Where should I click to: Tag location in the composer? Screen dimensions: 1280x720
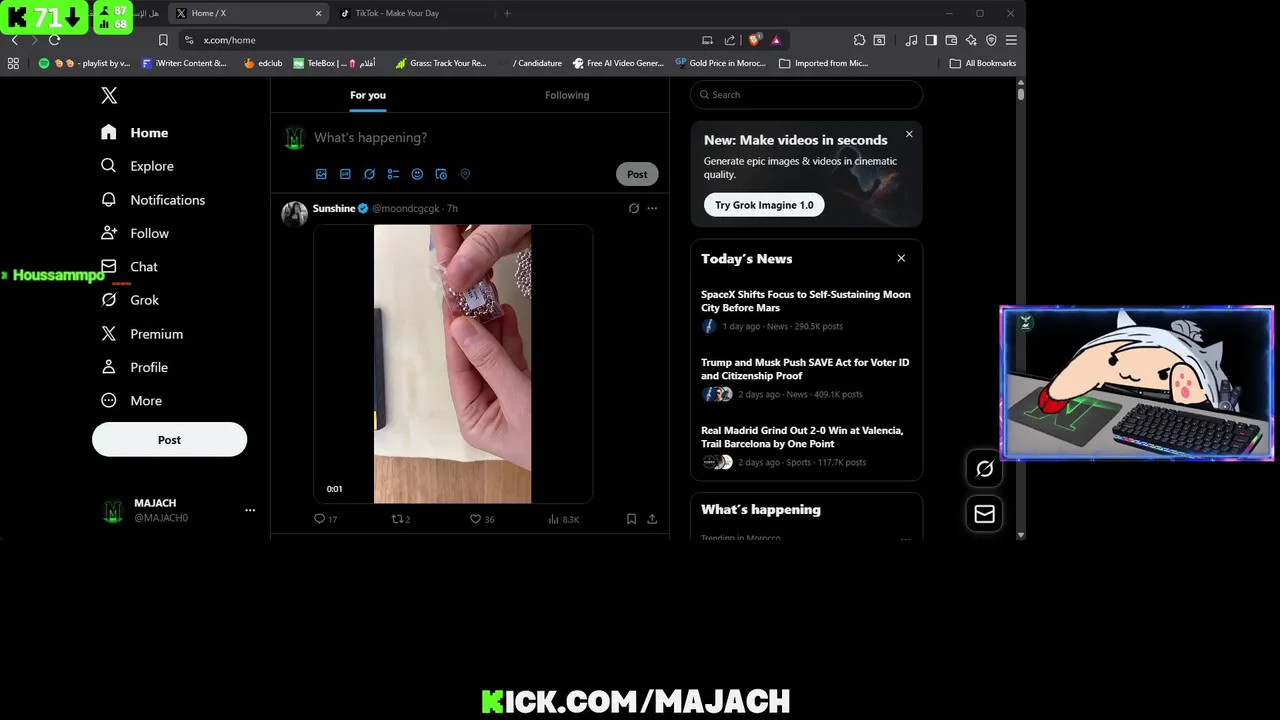point(465,174)
